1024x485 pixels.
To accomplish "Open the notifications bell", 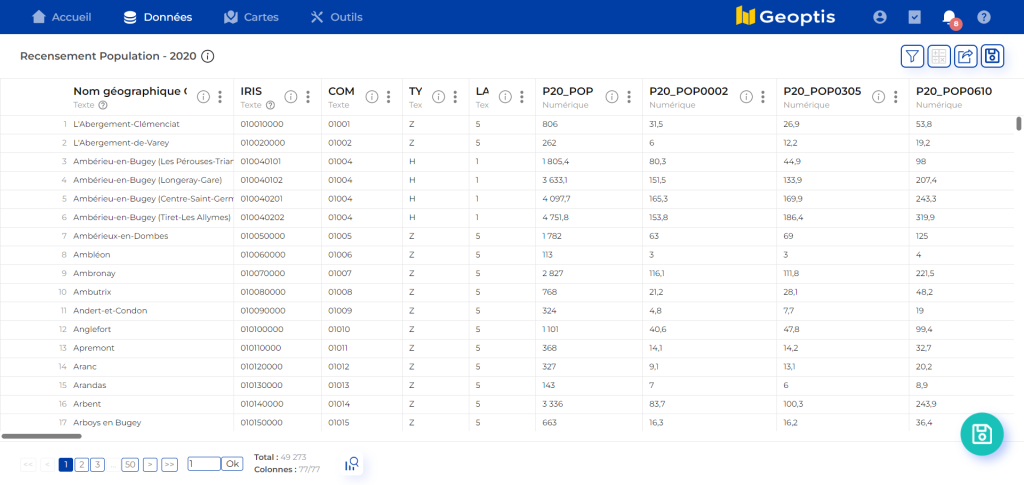I will click(x=949, y=17).
